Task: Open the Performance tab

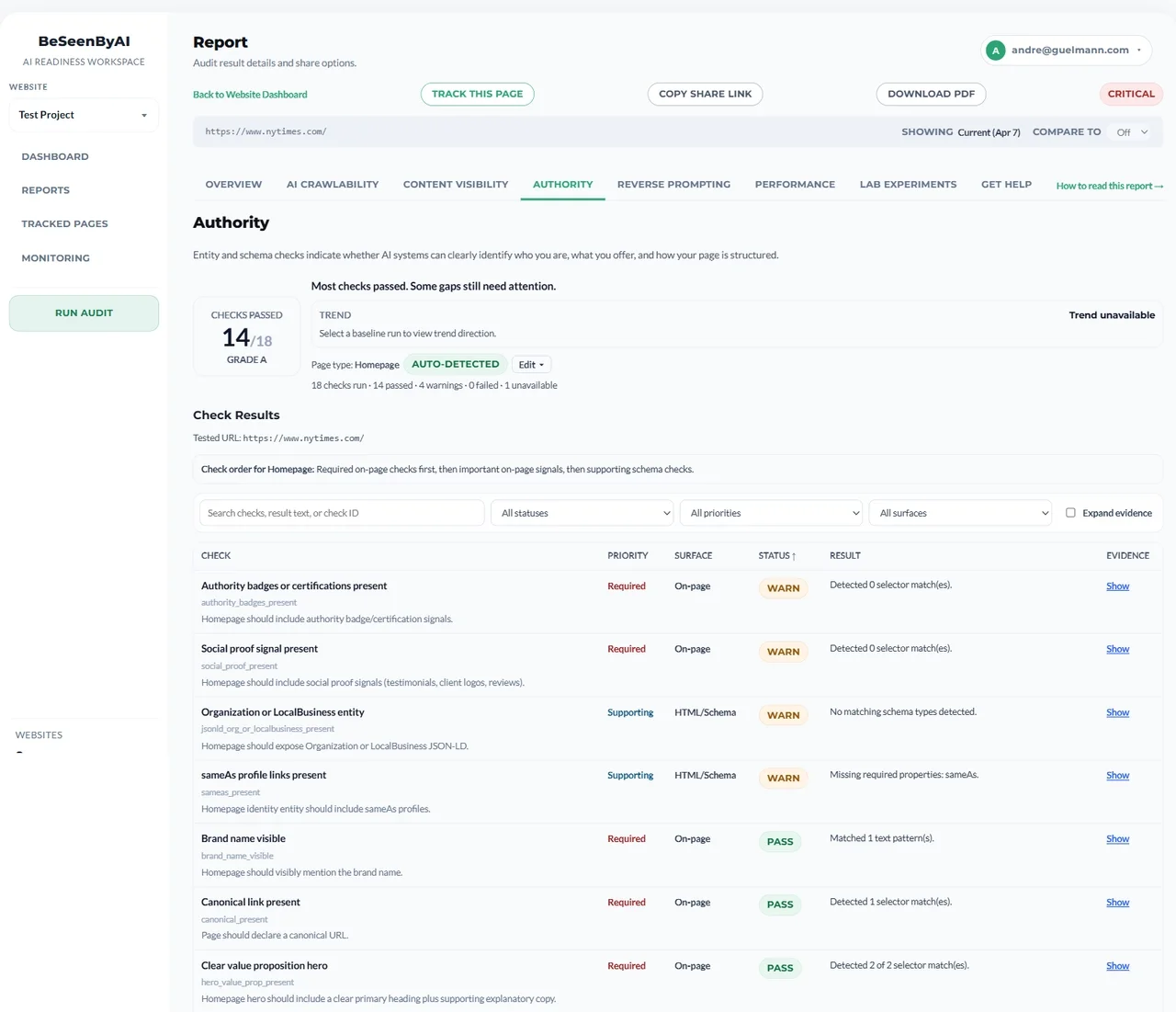Action: 795,185
